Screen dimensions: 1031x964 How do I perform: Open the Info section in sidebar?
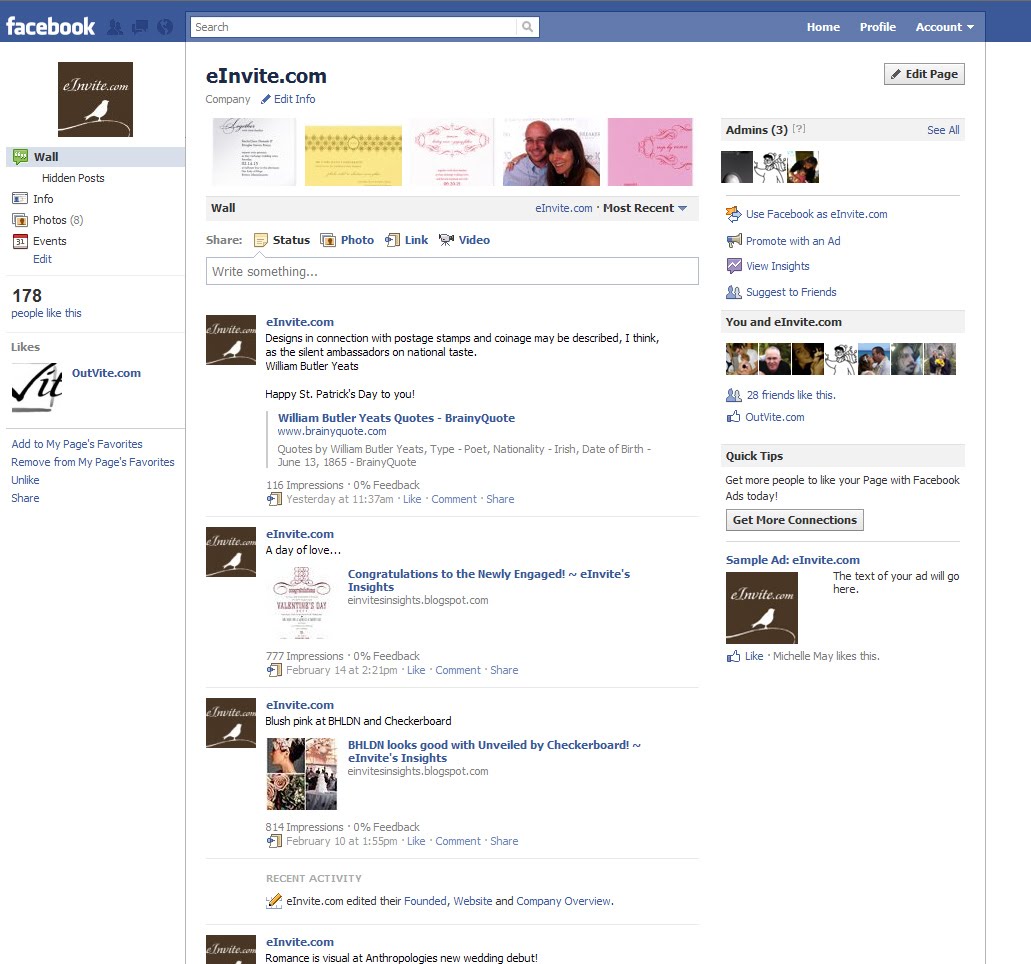tap(43, 199)
